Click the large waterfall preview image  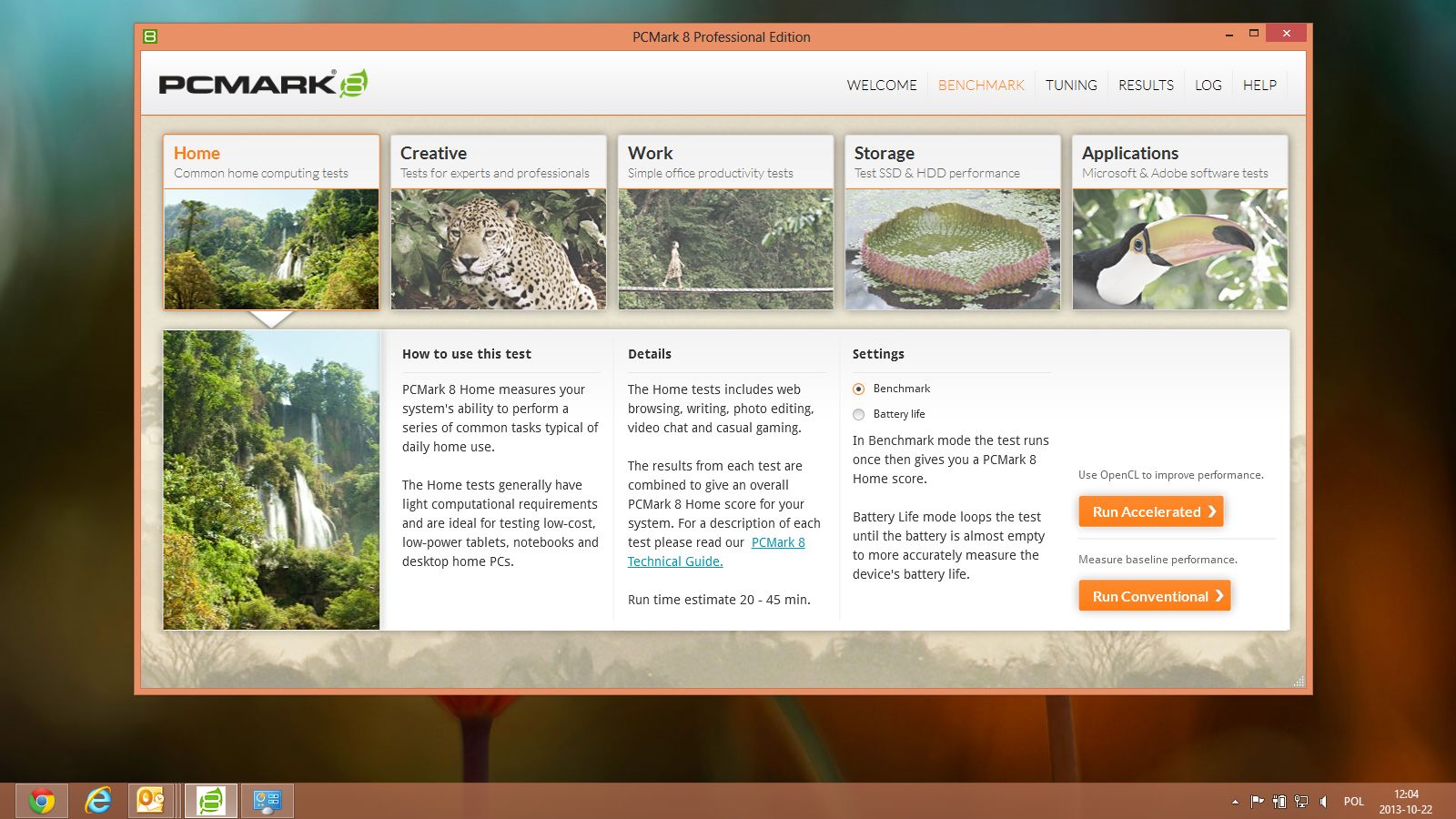[x=271, y=480]
